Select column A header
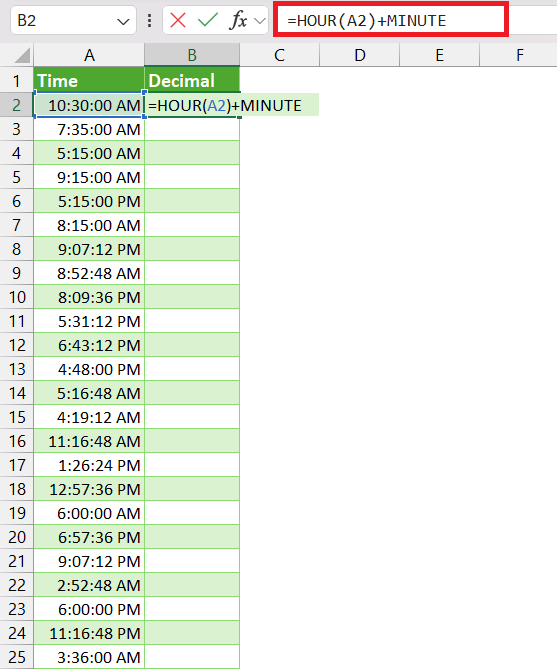Image resolution: width=557 pixels, height=669 pixels. tap(89, 55)
